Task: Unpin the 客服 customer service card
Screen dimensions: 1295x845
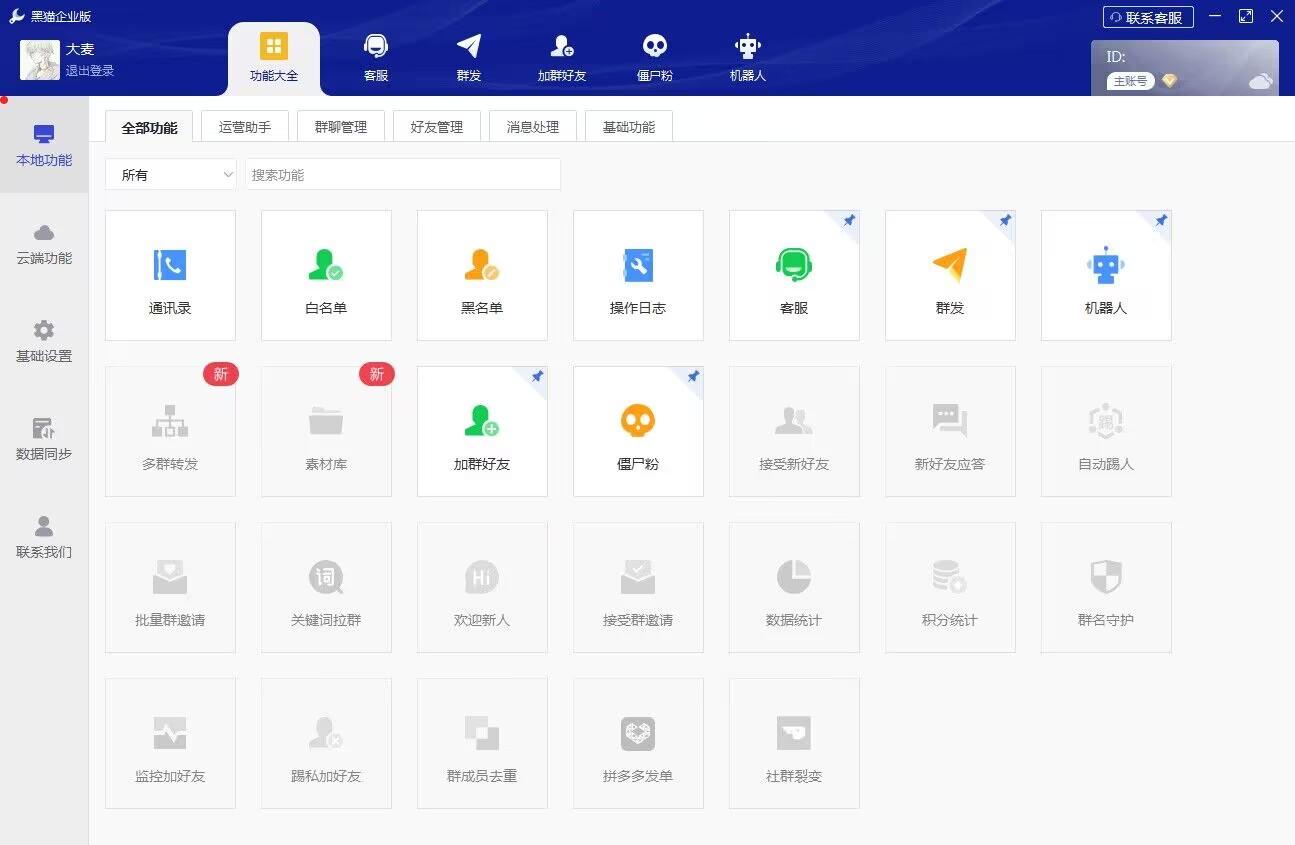Action: coord(849,220)
